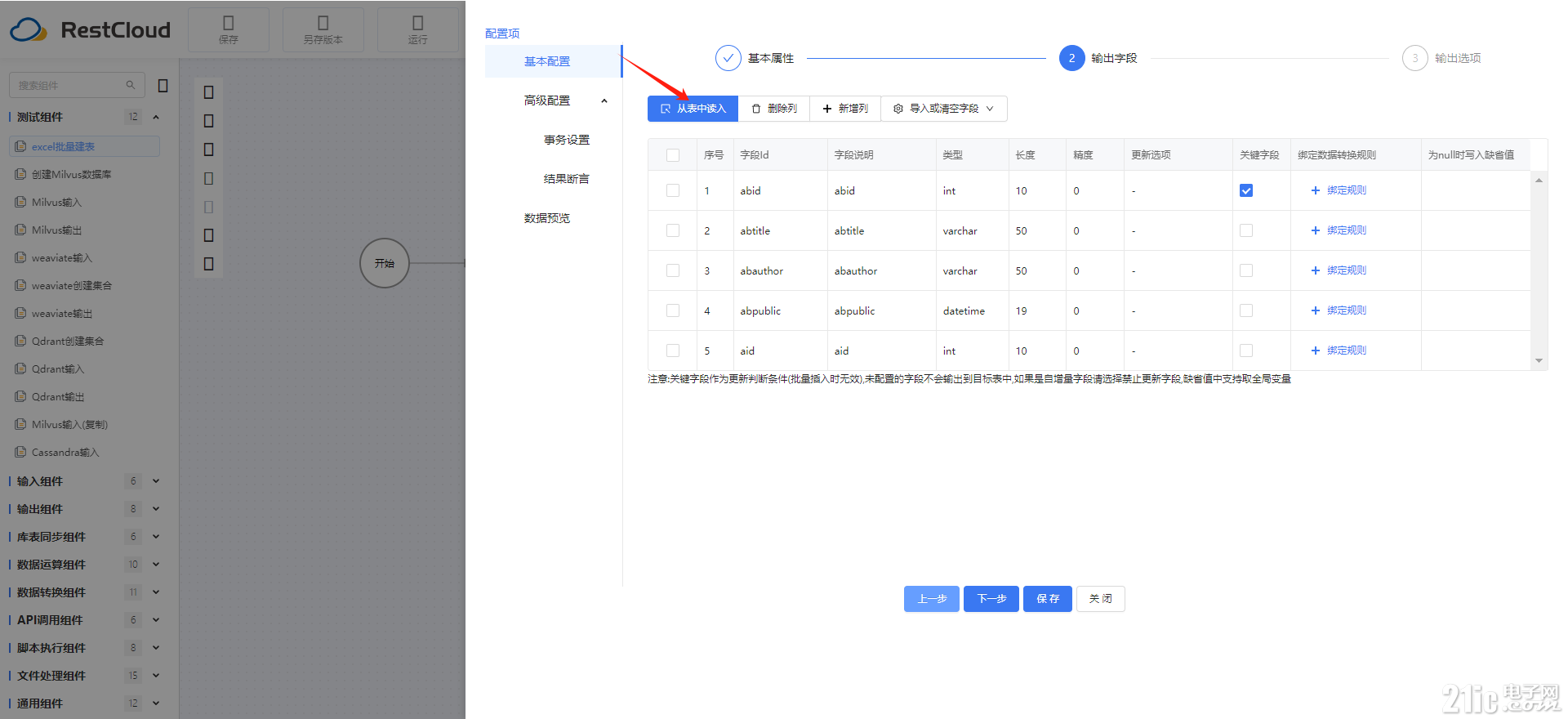The width and height of the screenshot is (1568, 719).
Task: Click 绑定规则 link in abtitle row
Action: [x=1339, y=230]
